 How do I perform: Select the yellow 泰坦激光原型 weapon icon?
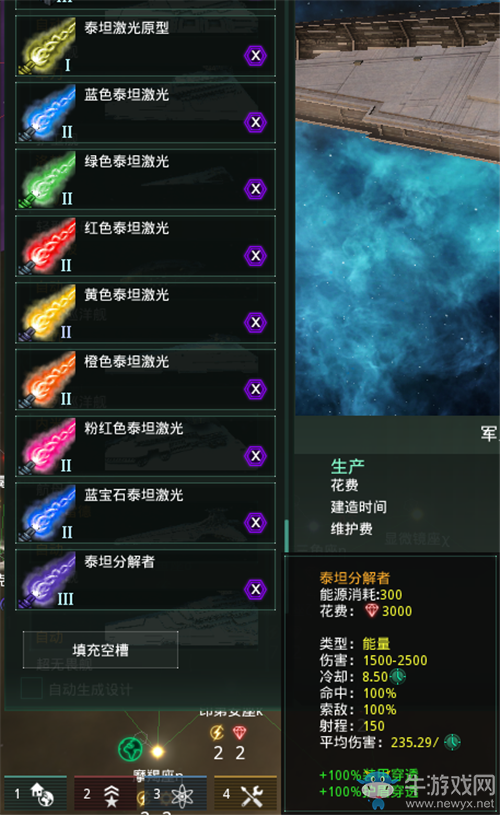point(47,46)
